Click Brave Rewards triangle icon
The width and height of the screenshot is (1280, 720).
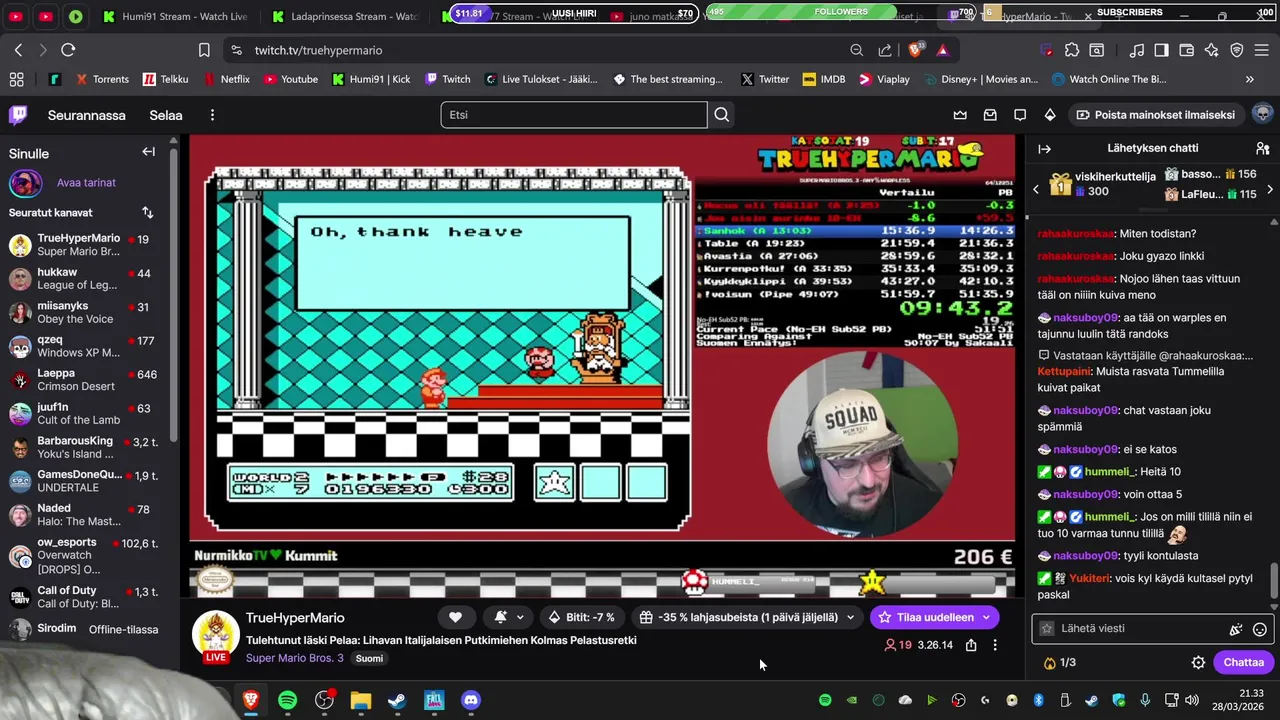(x=942, y=50)
